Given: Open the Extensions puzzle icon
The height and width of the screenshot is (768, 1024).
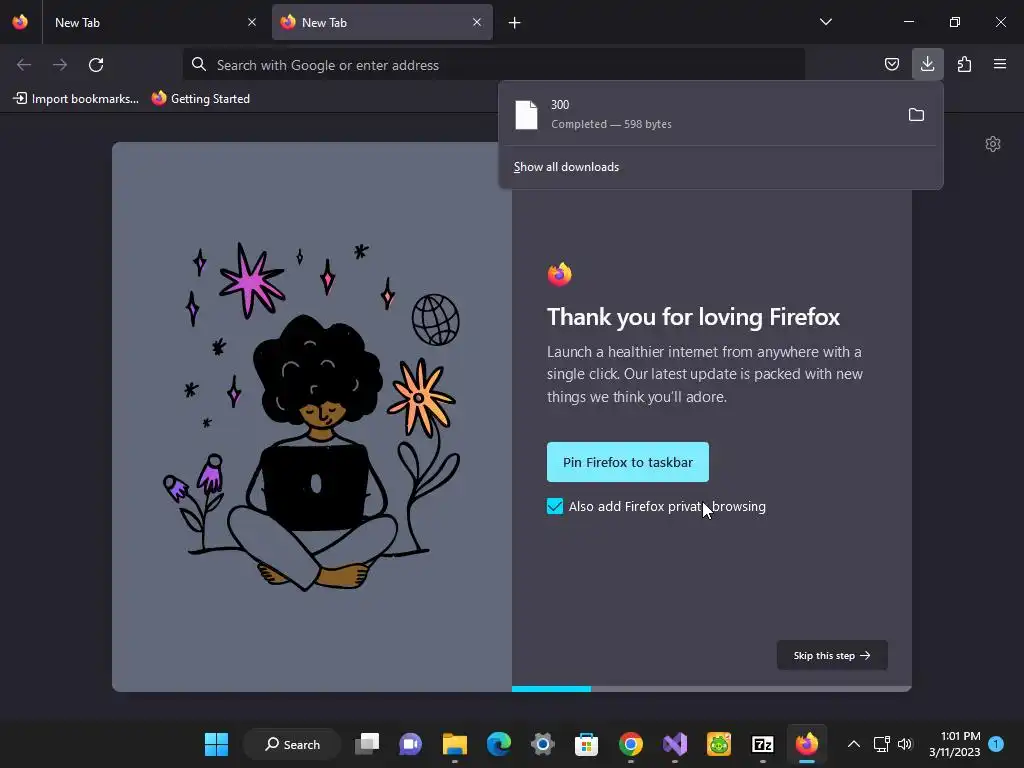Looking at the screenshot, I should tap(964, 64).
